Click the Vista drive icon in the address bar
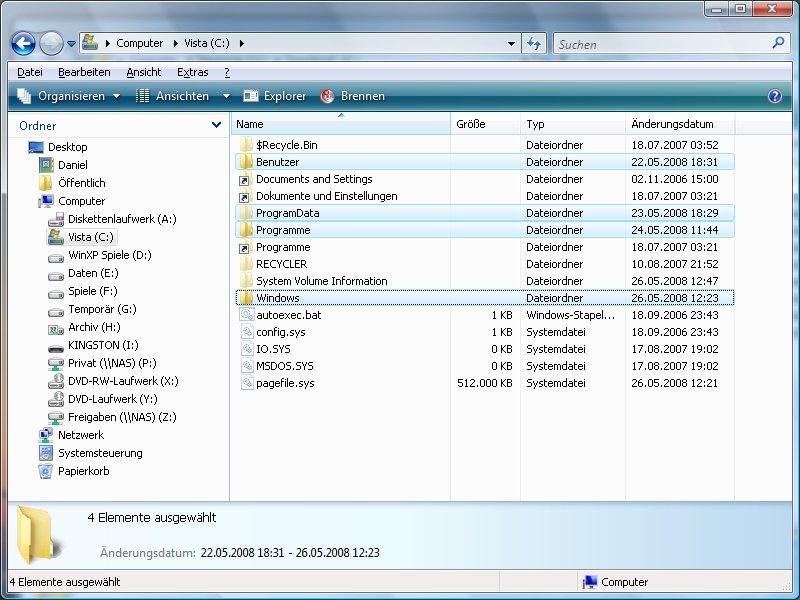The image size is (800, 600). point(90,43)
